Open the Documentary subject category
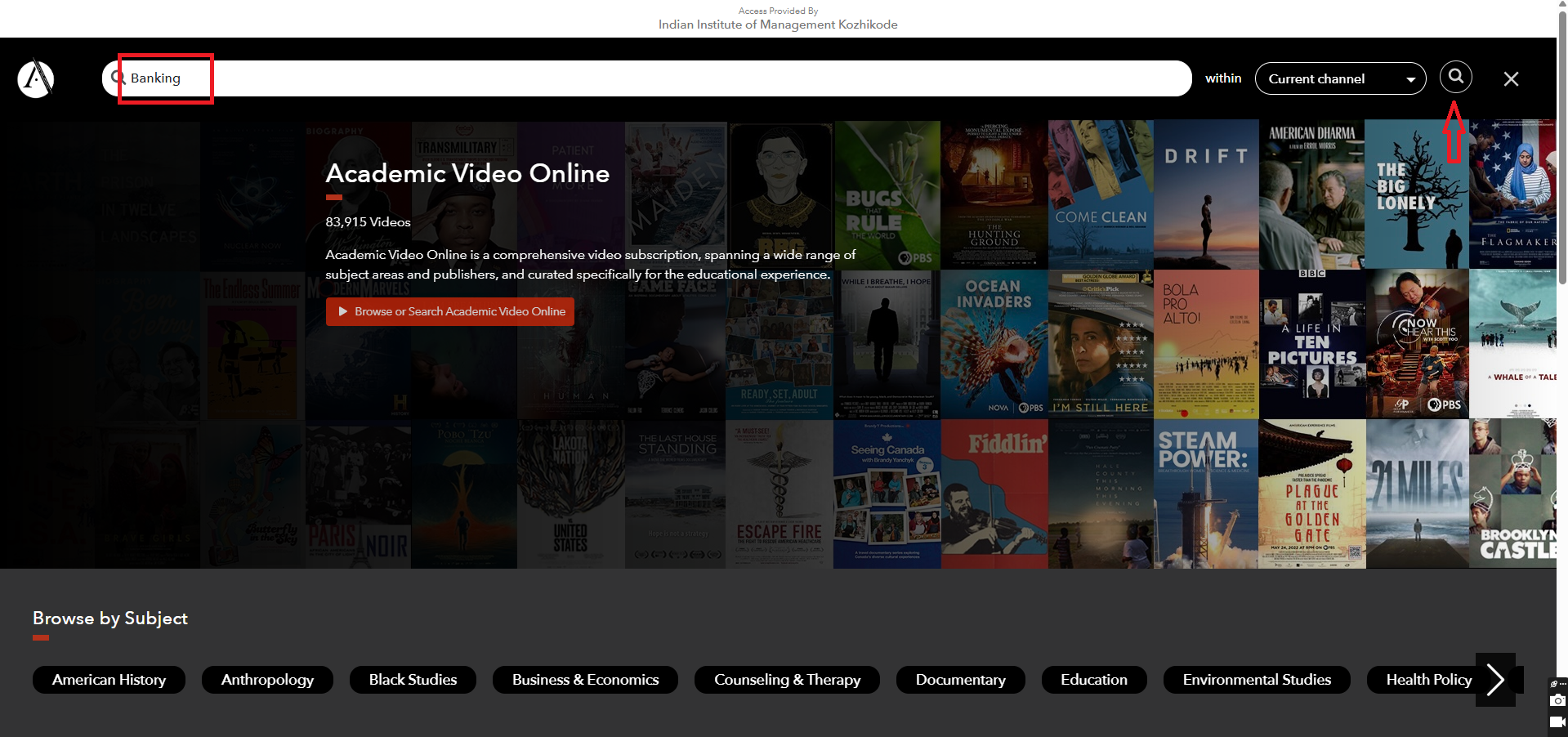The image size is (1568, 737). click(x=960, y=680)
